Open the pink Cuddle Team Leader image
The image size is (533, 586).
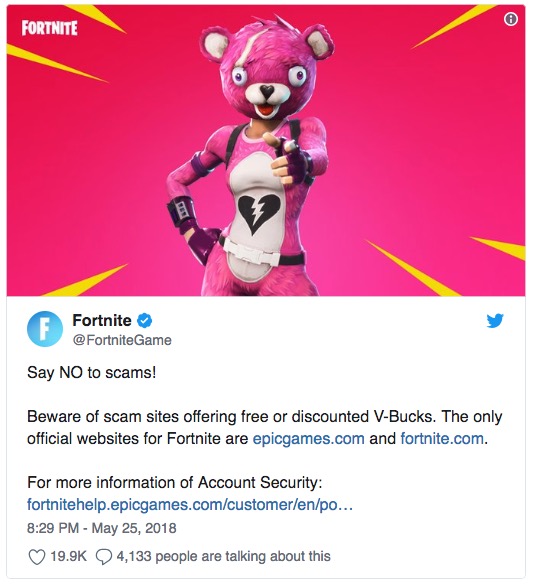266,151
